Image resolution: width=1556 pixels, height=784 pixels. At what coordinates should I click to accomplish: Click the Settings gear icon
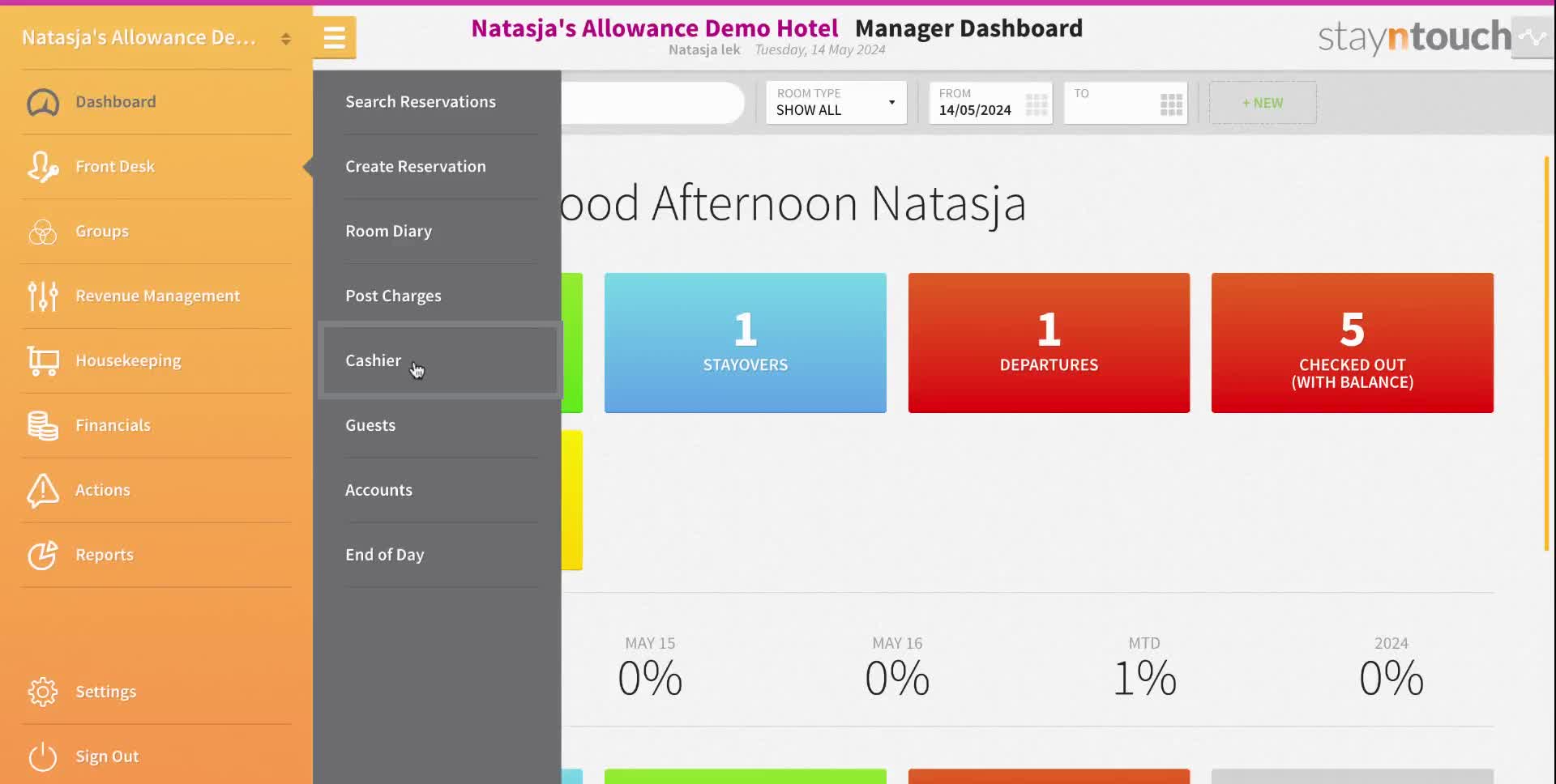[x=43, y=692]
